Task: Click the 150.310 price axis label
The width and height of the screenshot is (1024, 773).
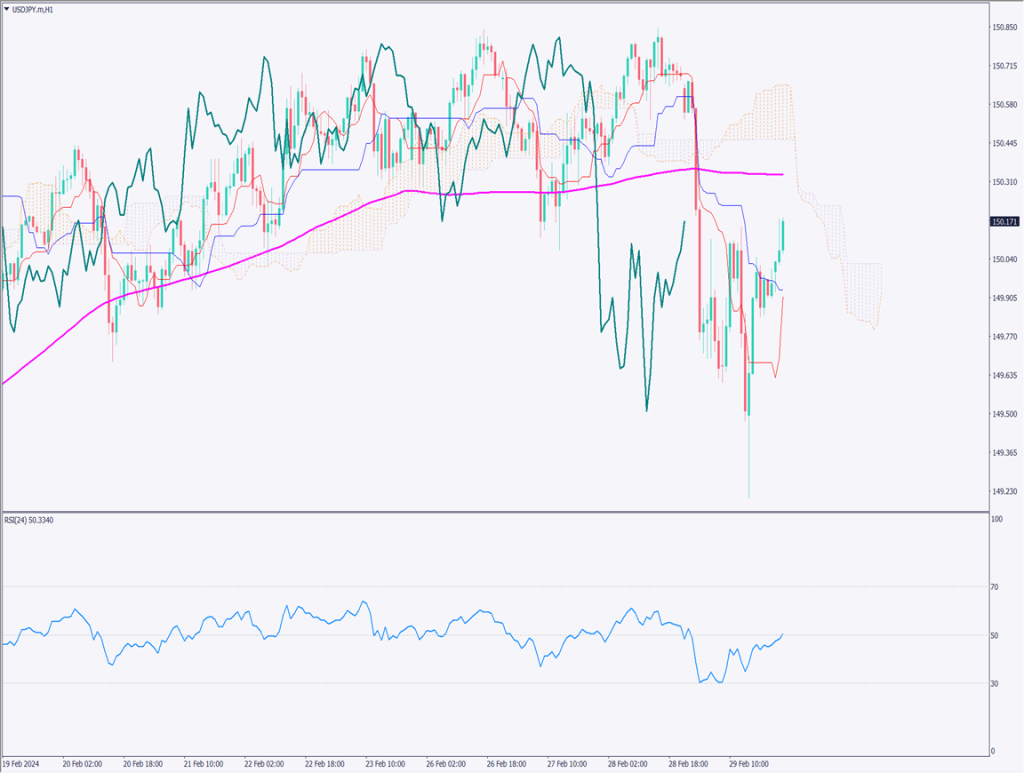Action: tap(1003, 182)
